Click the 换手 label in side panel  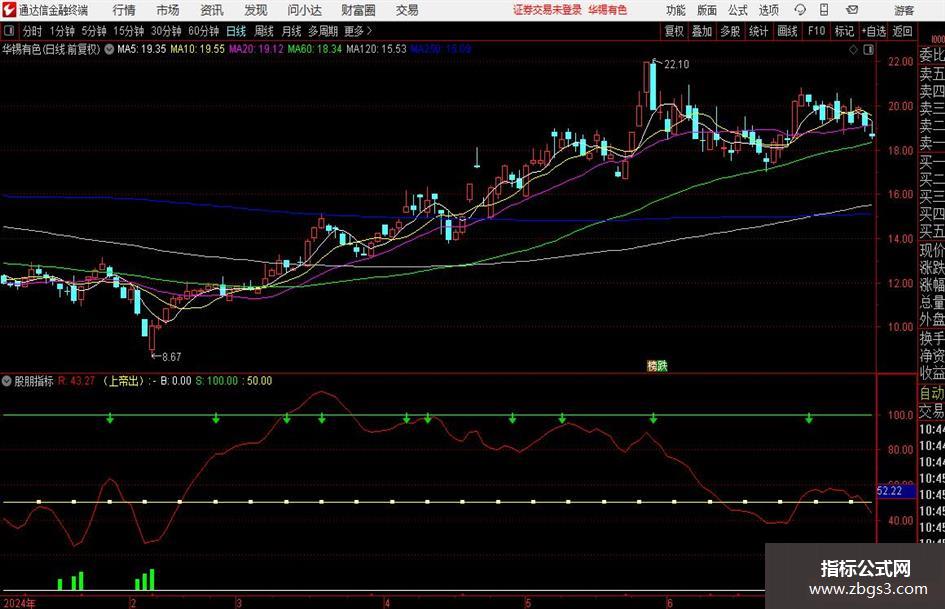[x=932, y=339]
